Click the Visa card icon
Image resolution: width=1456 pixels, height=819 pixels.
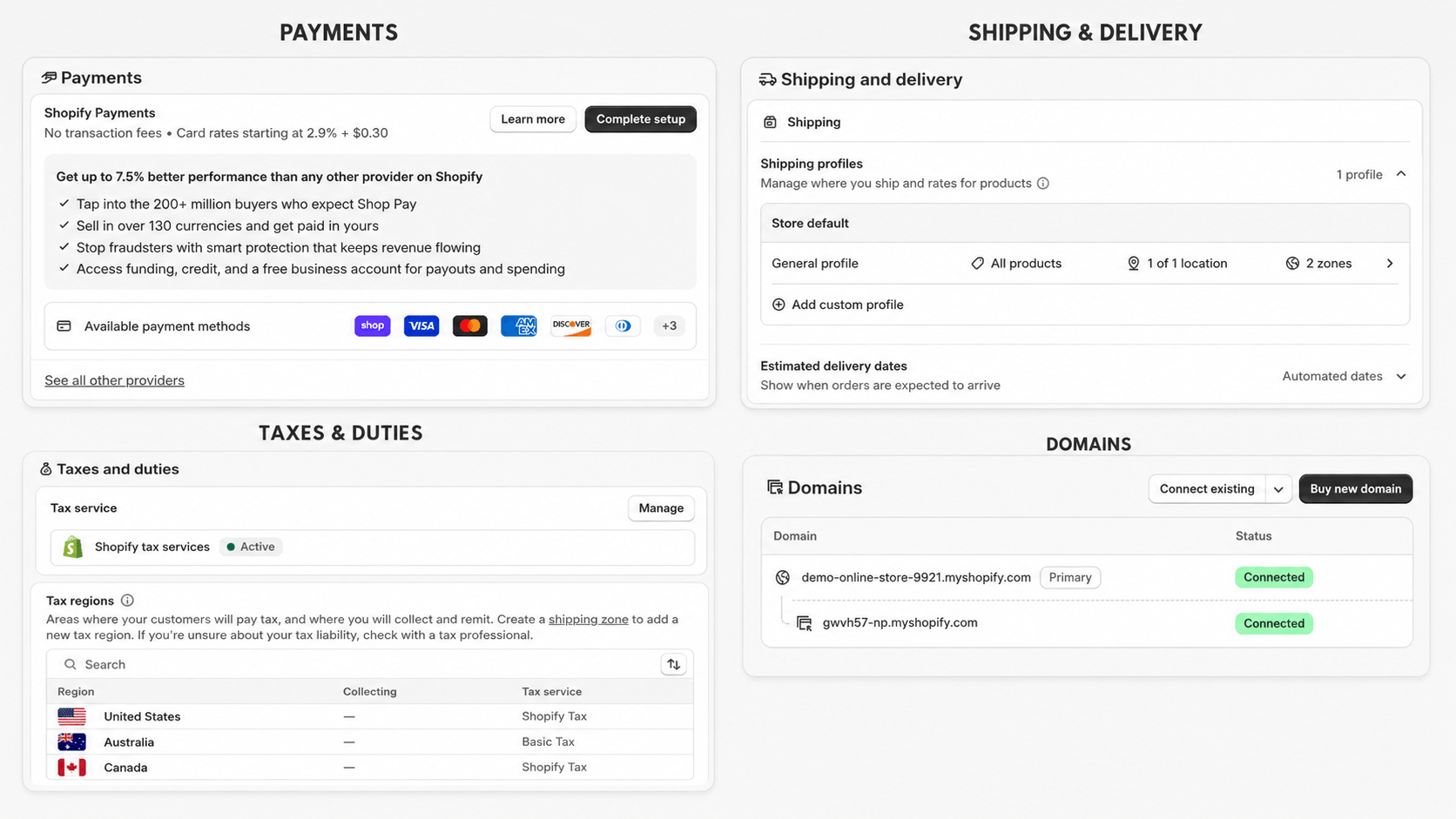tap(421, 326)
